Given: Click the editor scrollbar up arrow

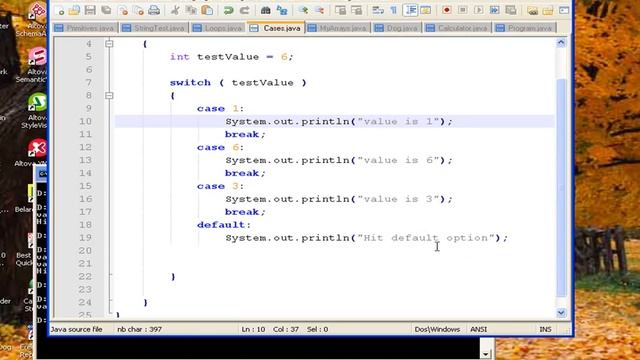Looking at the screenshot, I should [561, 42].
